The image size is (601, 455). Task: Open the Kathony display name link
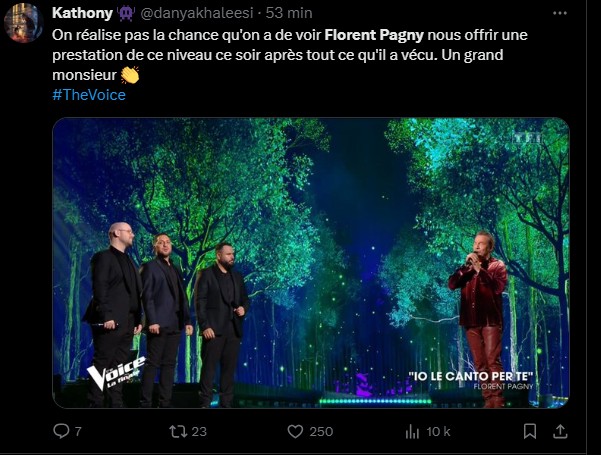82,13
